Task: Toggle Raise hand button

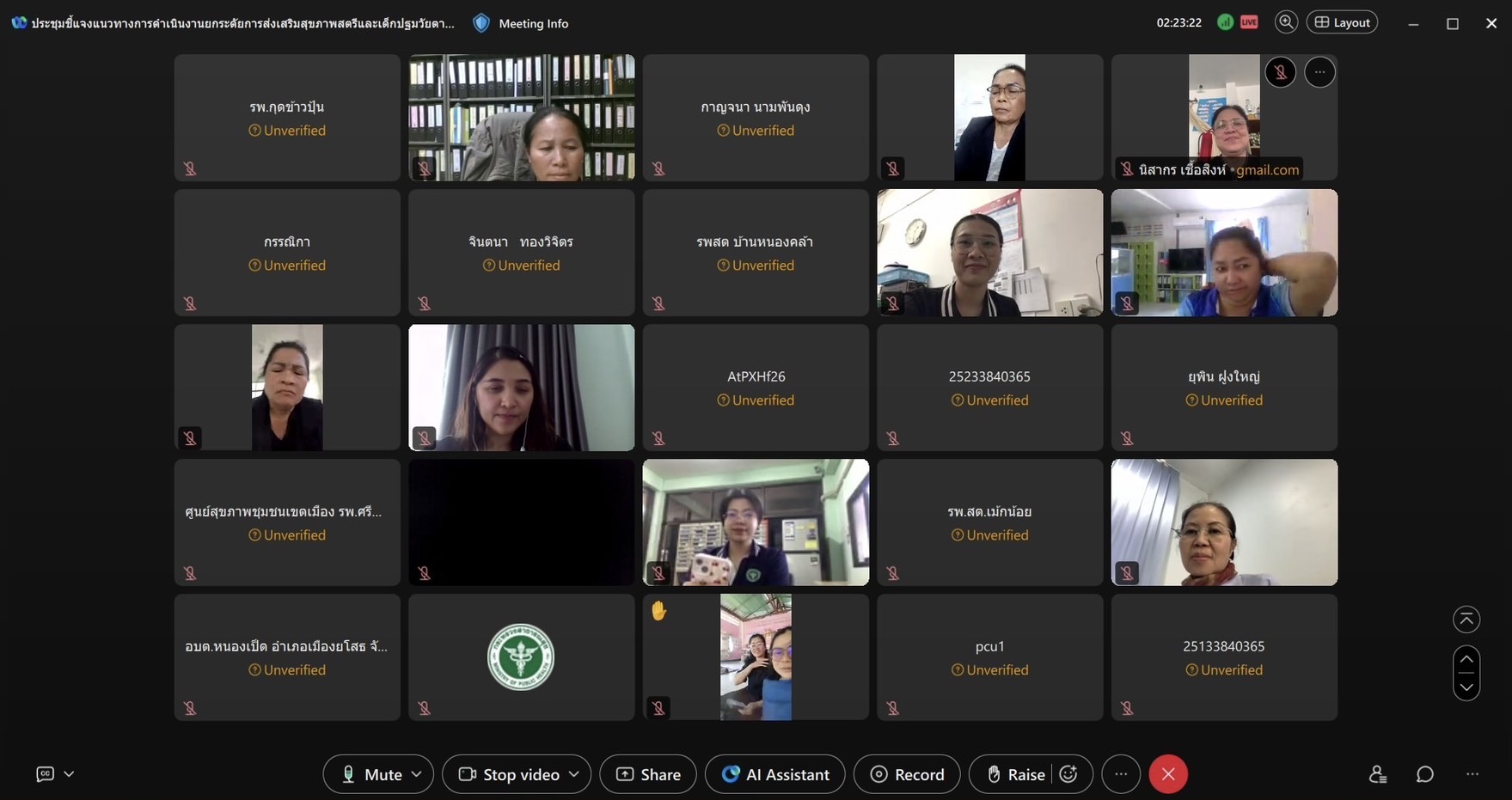Action: (x=1016, y=774)
